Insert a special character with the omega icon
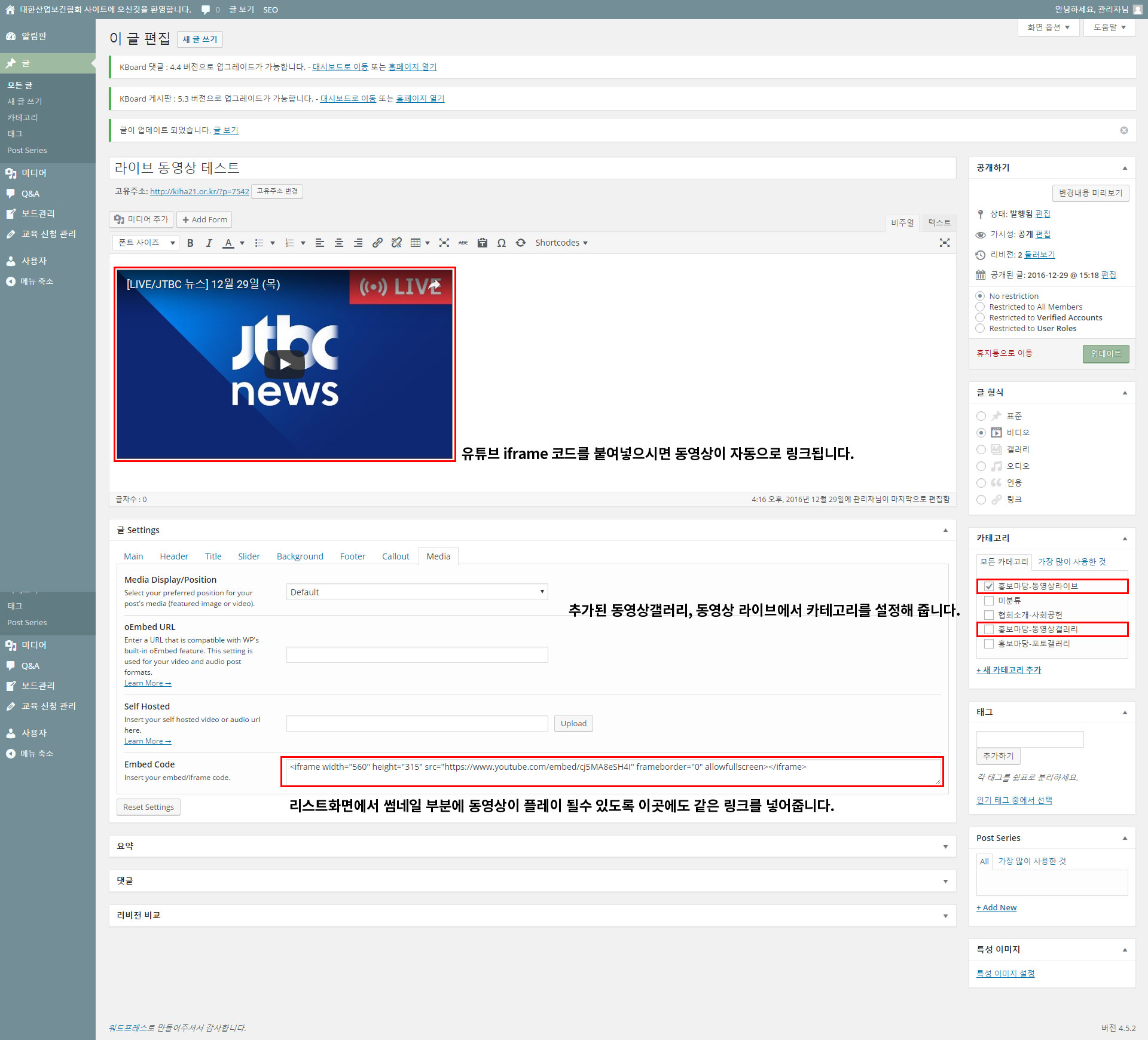The height and width of the screenshot is (1040, 1148). pos(502,243)
